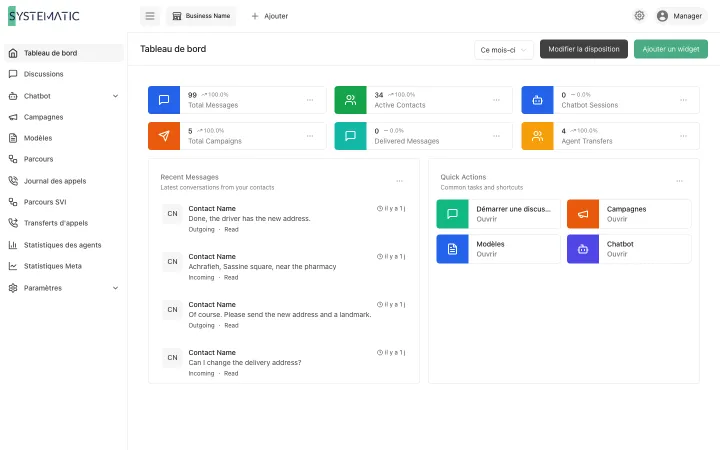Click the Manager user avatar icon
The width and height of the screenshot is (720, 450).
tap(662, 16)
